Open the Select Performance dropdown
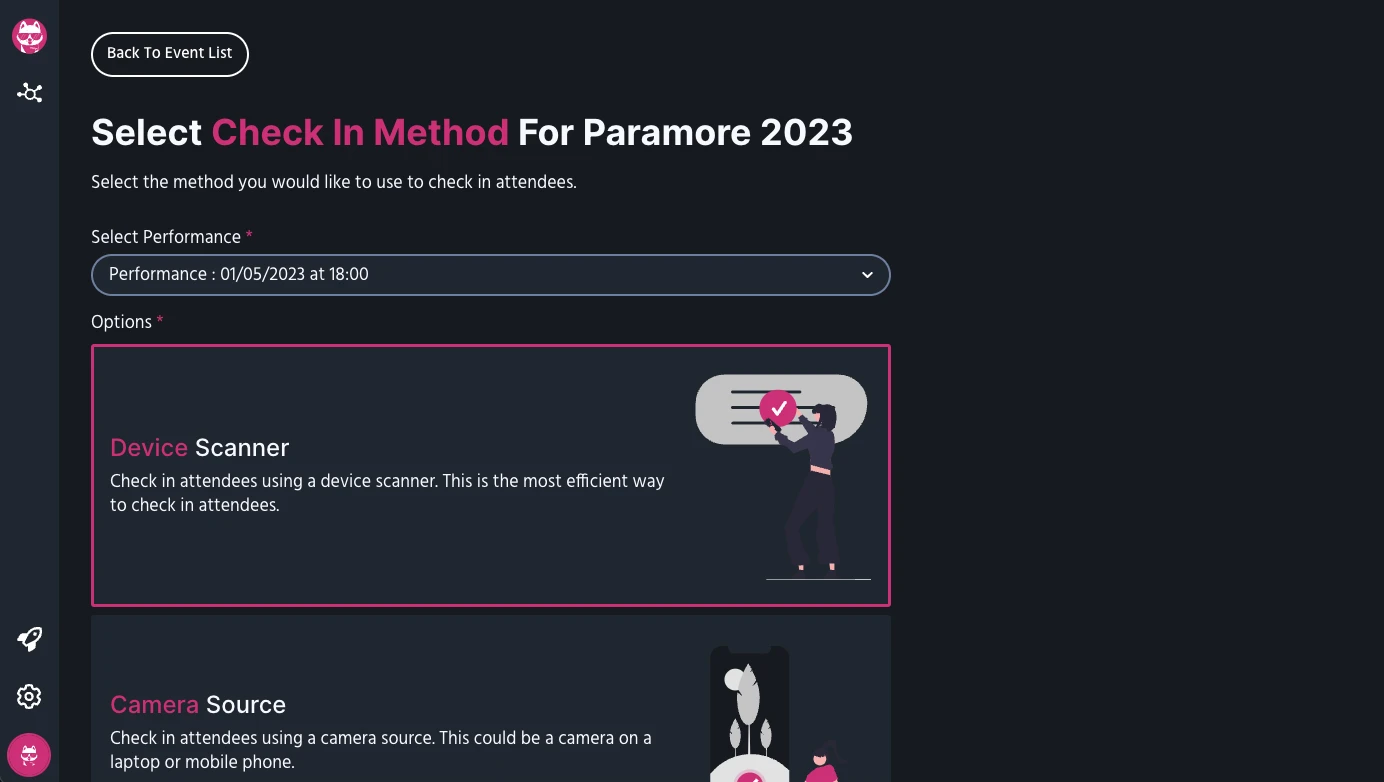Image resolution: width=1384 pixels, height=782 pixels. 490,275
